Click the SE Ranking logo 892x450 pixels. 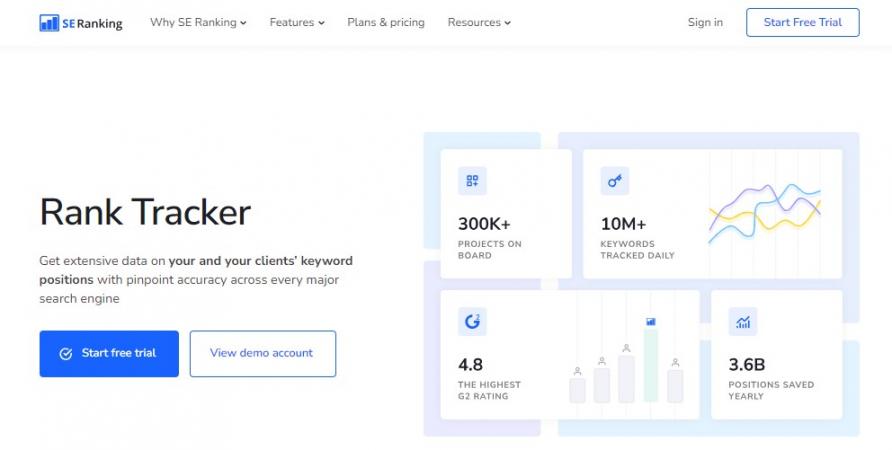coord(81,23)
